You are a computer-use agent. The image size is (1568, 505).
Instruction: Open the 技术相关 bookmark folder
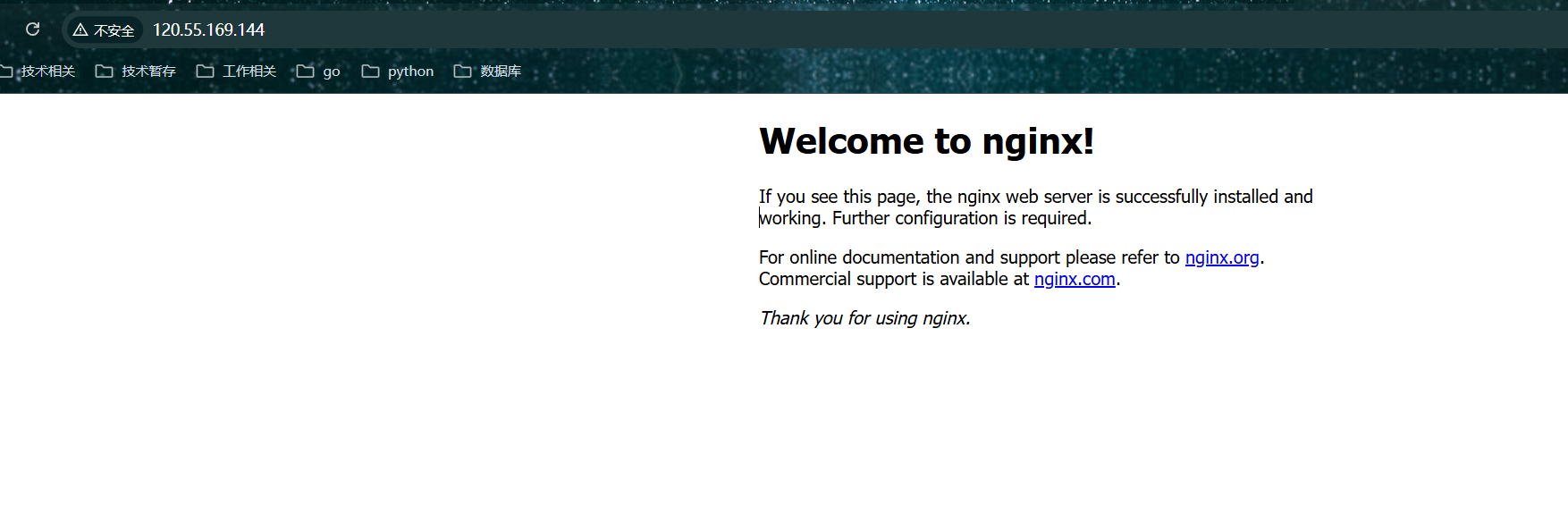pos(38,72)
